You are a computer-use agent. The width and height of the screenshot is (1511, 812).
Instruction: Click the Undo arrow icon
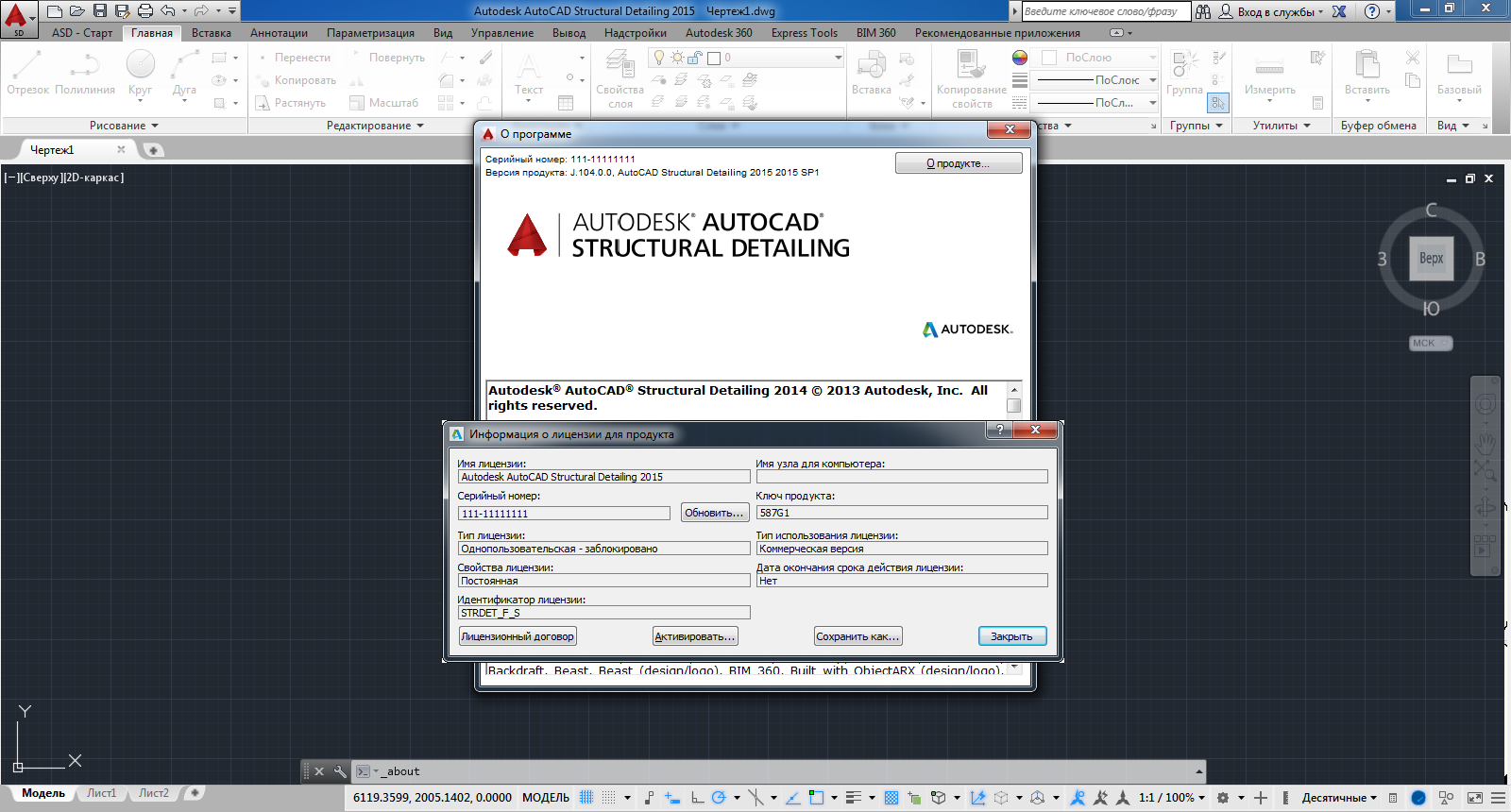click(x=168, y=11)
